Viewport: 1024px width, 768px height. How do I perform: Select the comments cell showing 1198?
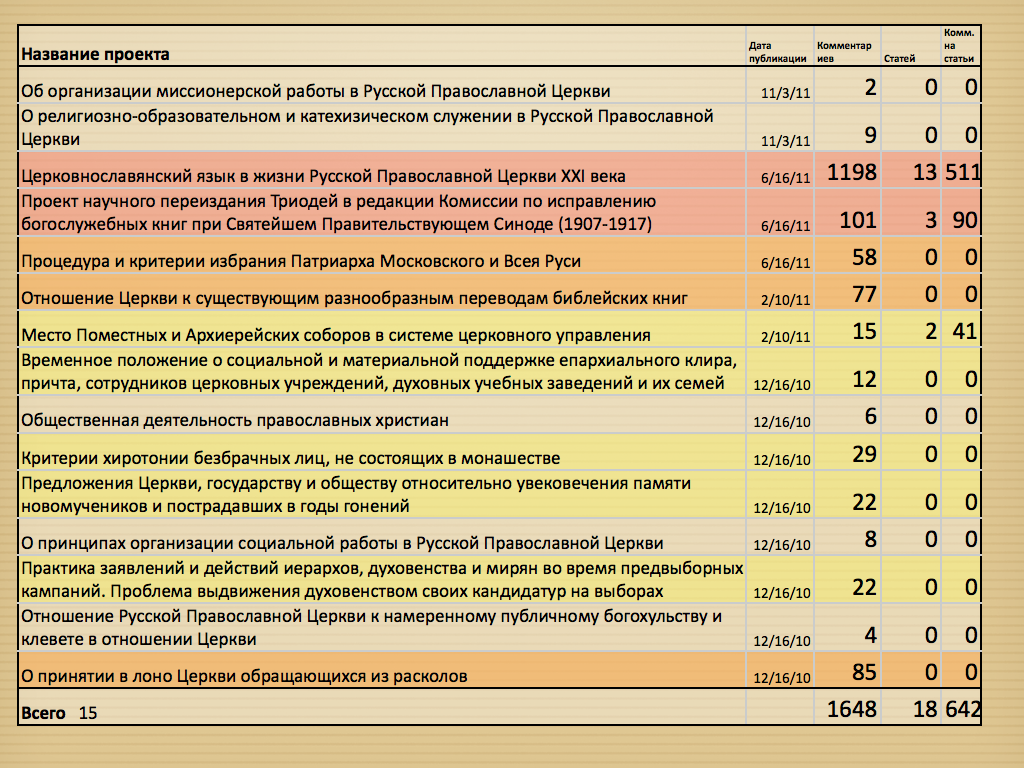click(852, 174)
